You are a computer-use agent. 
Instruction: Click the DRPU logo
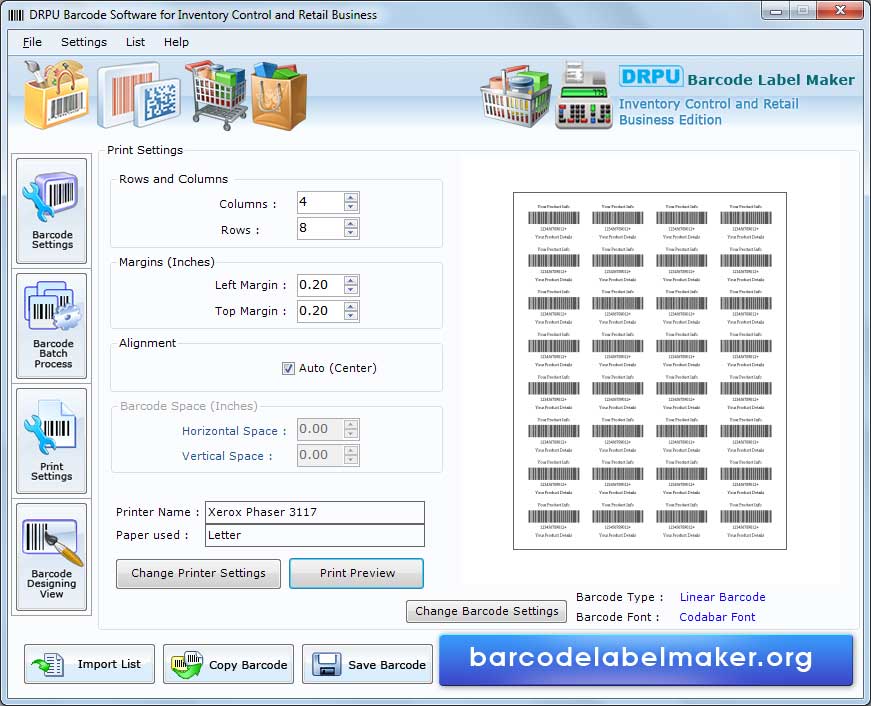point(650,77)
